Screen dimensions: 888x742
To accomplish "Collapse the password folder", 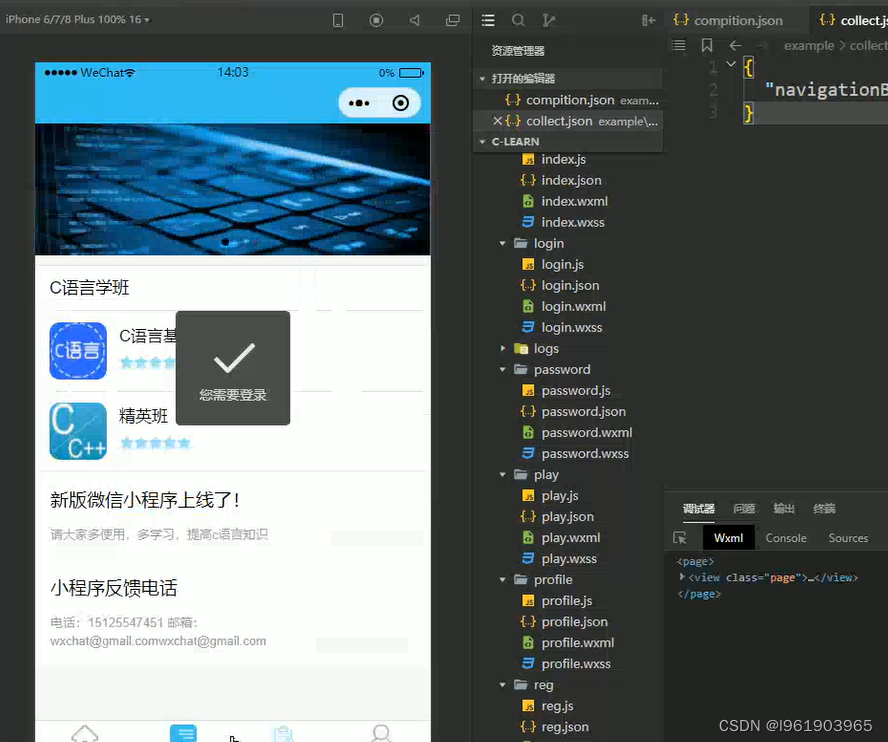I will pyautogui.click(x=502, y=369).
